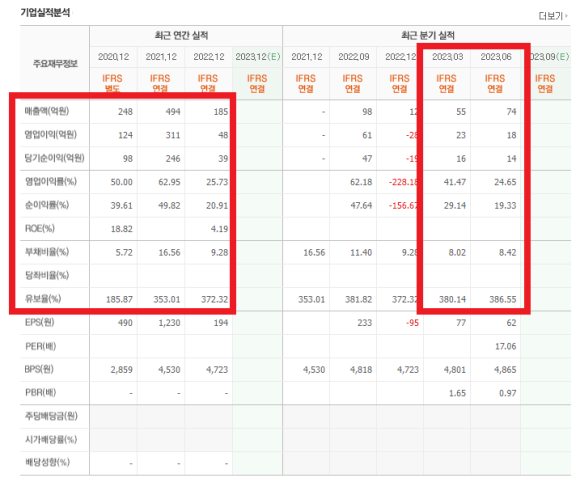
Task: Click the 2023.12(E) estimate column header
Action: (x=258, y=57)
